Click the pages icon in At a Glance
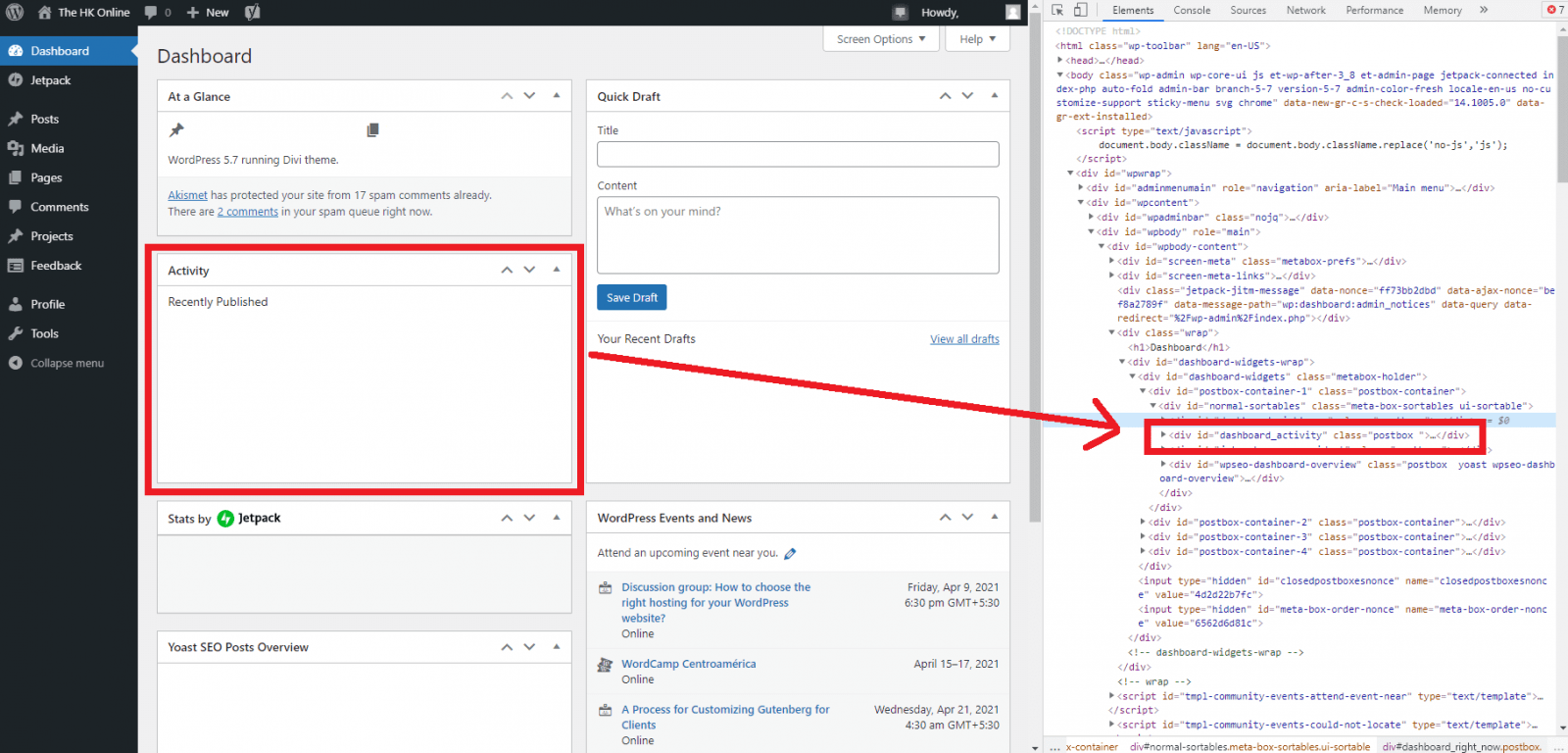The width and height of the screenshot is (1568, 753). 372,129
